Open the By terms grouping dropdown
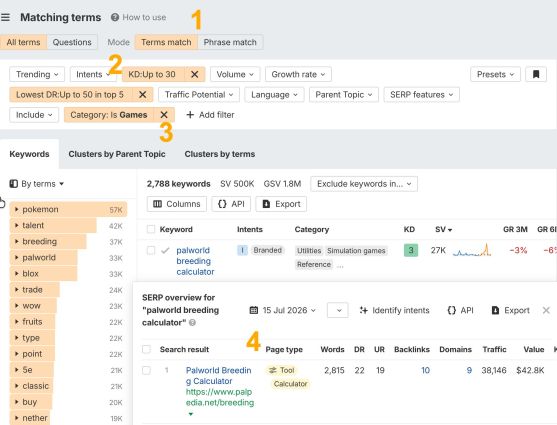The image size is (557, 425). (x=37, y=184)
